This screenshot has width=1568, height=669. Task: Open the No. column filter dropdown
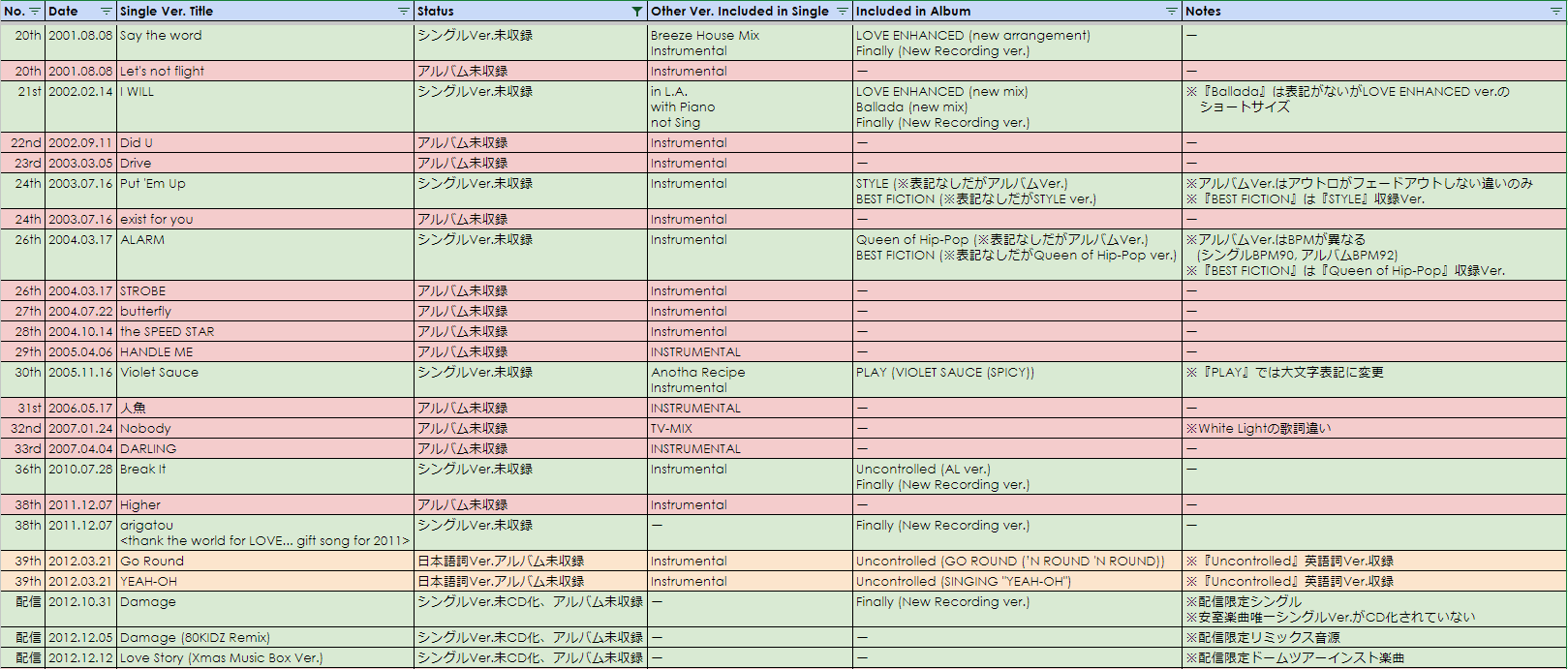(x=35, y=12)
